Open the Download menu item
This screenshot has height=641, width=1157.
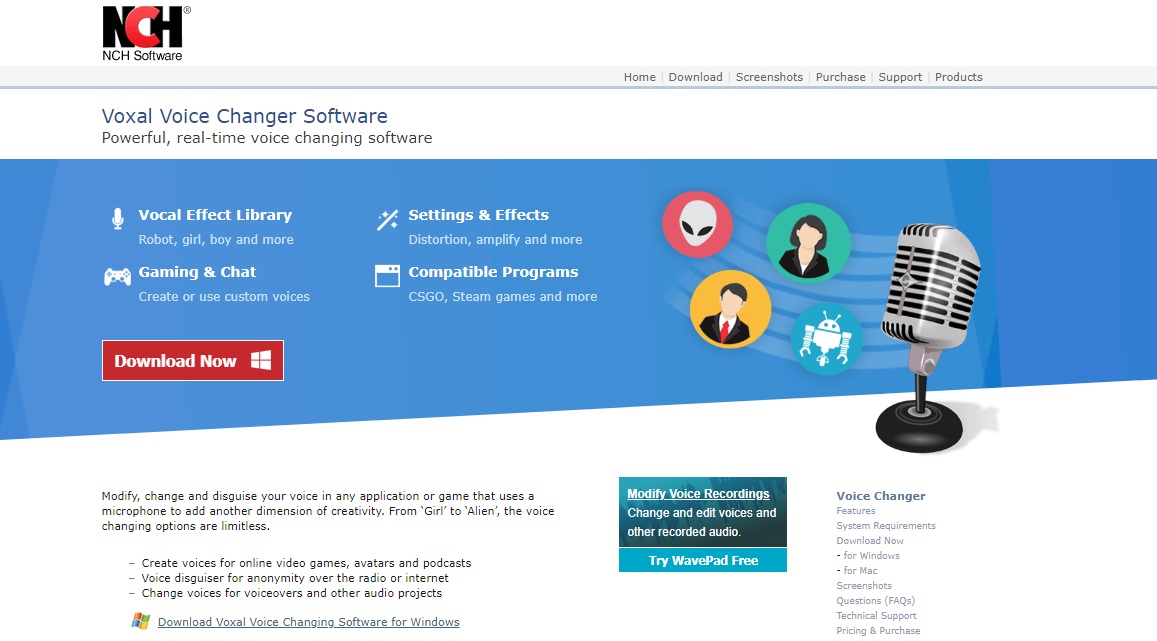(x=695, y=77)
